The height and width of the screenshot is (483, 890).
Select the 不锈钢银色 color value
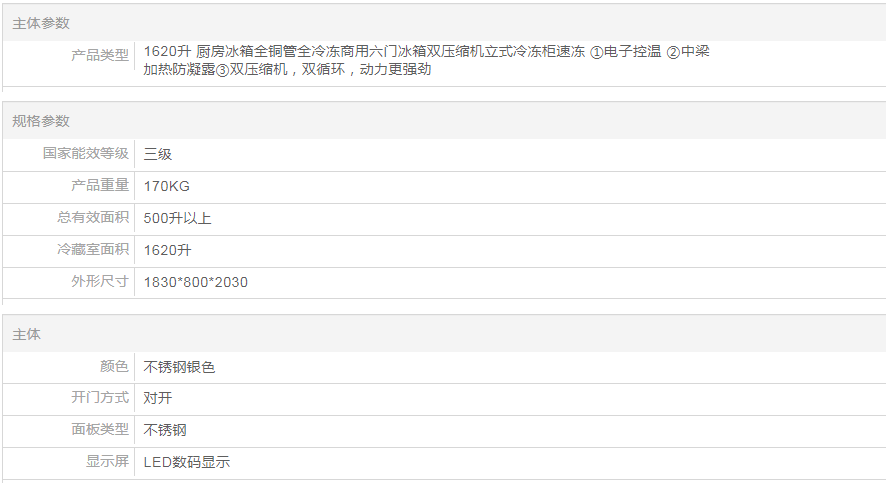[179, 367]
